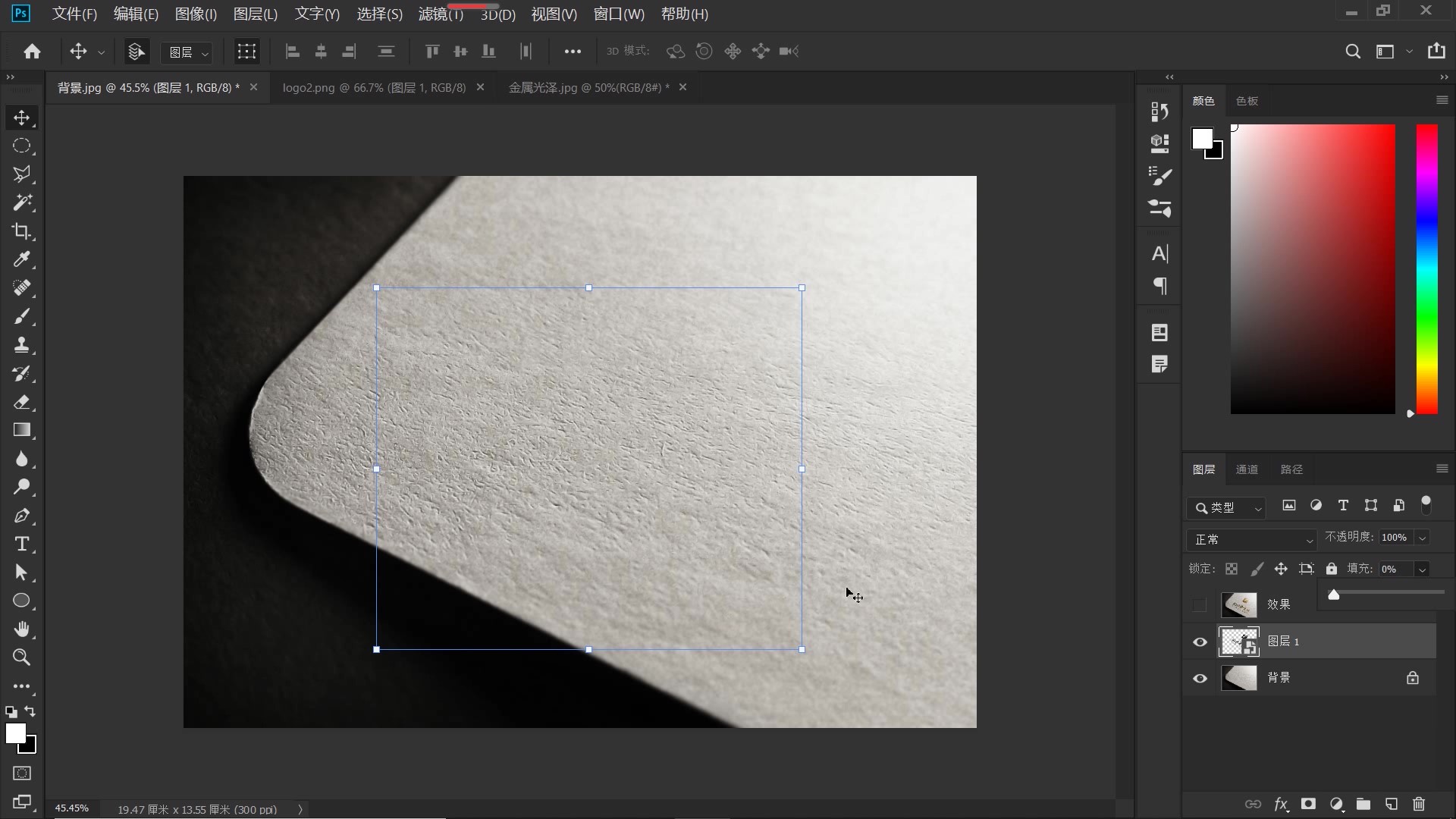Open the blend mode 正常 dropdown
1456x819 pixels.
point(1252,539)
